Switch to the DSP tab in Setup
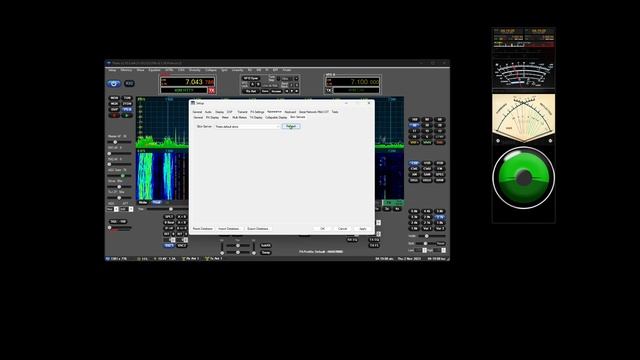 230,112
